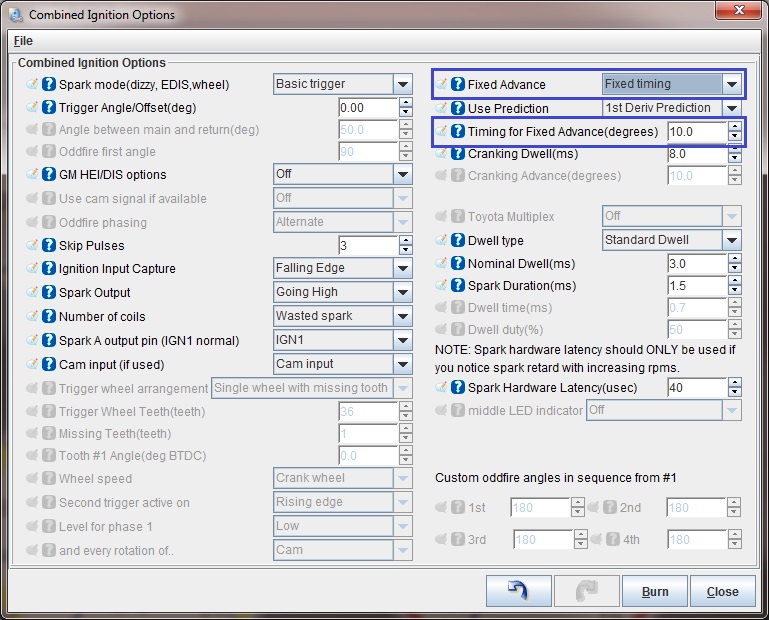Raise Timing for Fixed Advance stepper up
The height and width of the screenshot is (620, 769).
pyautogui.click(x=734, y=127)
